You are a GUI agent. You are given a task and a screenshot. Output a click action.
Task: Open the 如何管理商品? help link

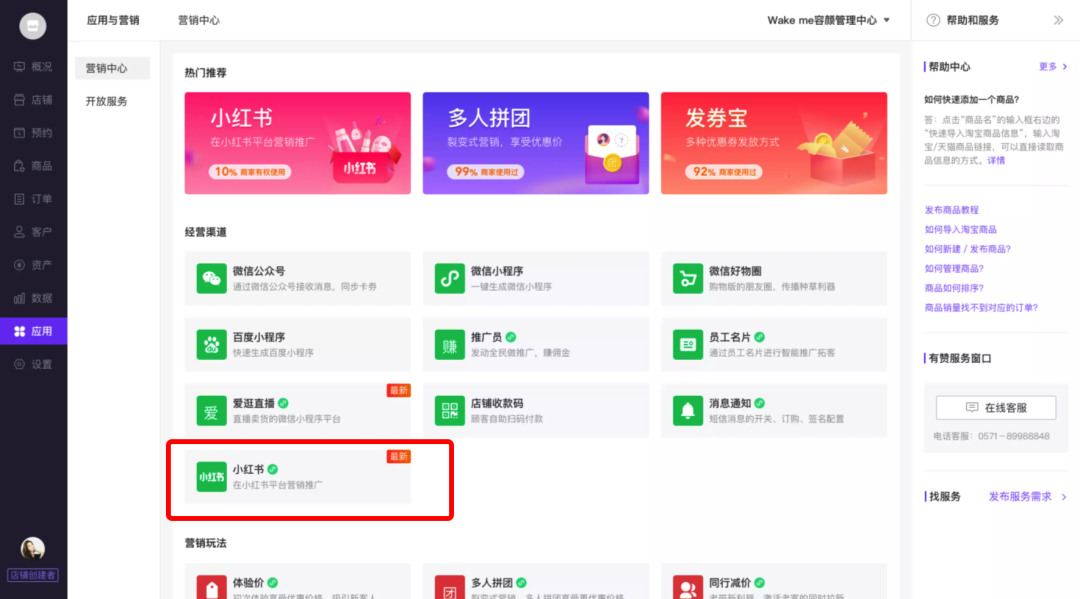[x=954, y=269]
